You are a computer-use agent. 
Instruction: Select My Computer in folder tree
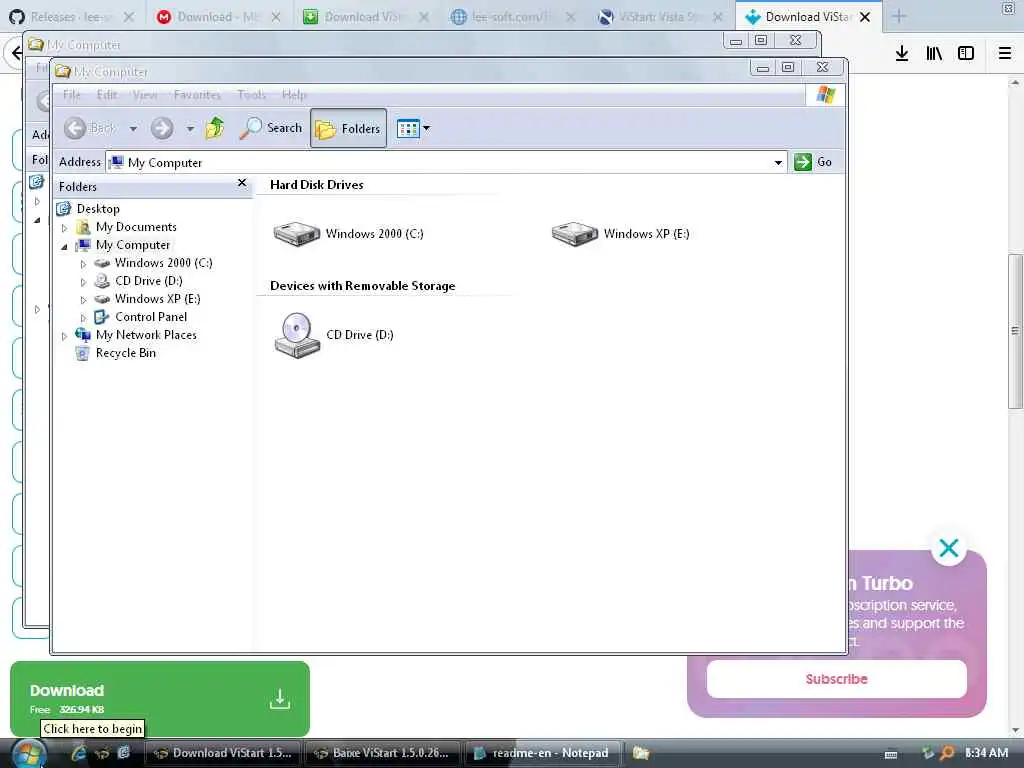pyautogui.click(x=133, y=245)
